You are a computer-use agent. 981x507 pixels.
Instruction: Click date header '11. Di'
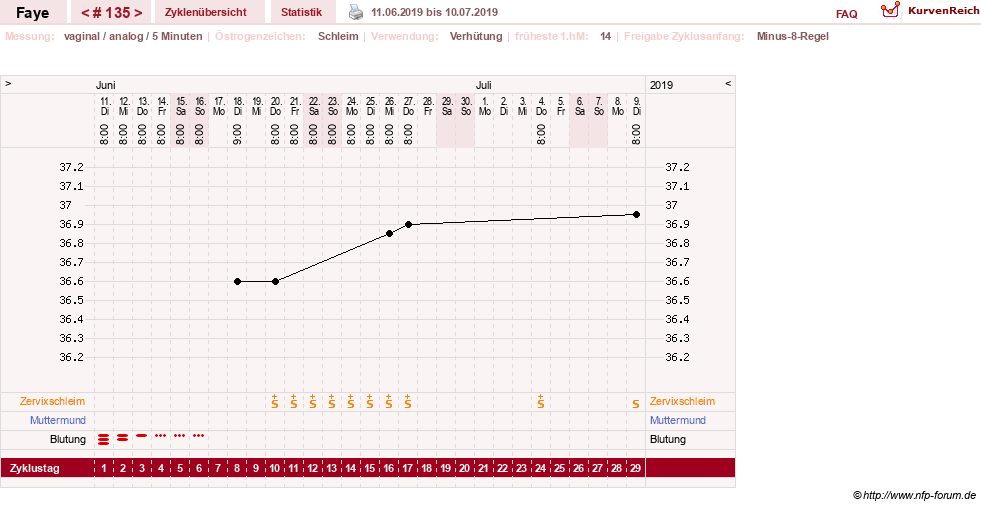(104, 106)
